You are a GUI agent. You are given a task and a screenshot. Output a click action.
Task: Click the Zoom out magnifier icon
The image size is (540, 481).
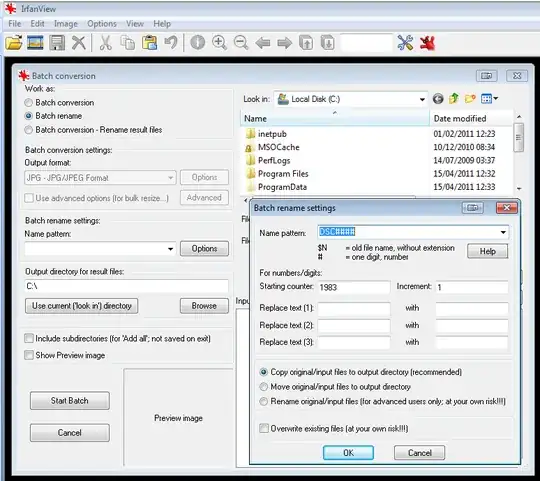click(x=241, y=43)
